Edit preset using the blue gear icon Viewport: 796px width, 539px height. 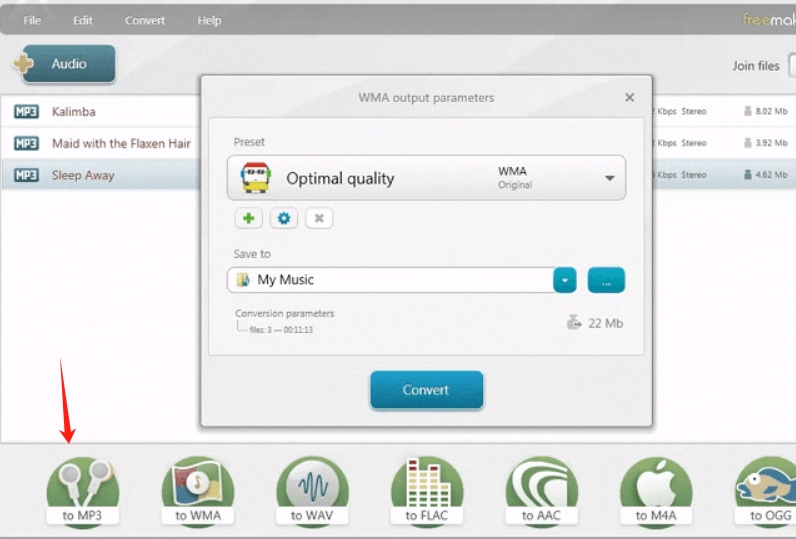pyautogui.click(x=284, y=218)
